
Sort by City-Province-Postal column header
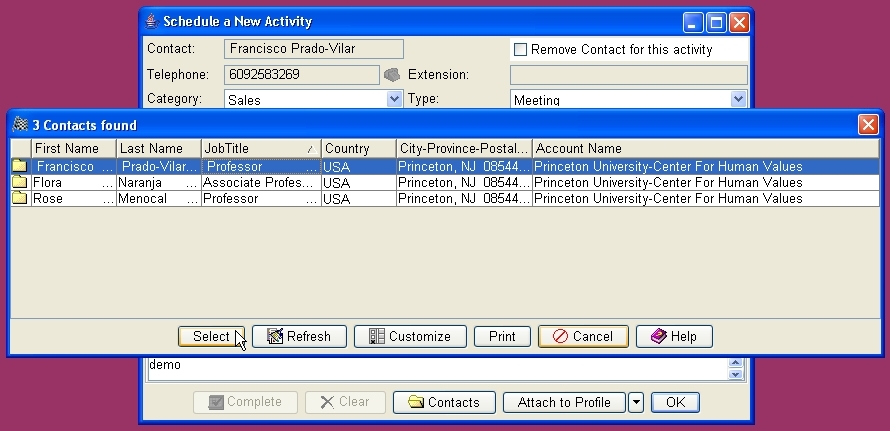coord(464,148)
